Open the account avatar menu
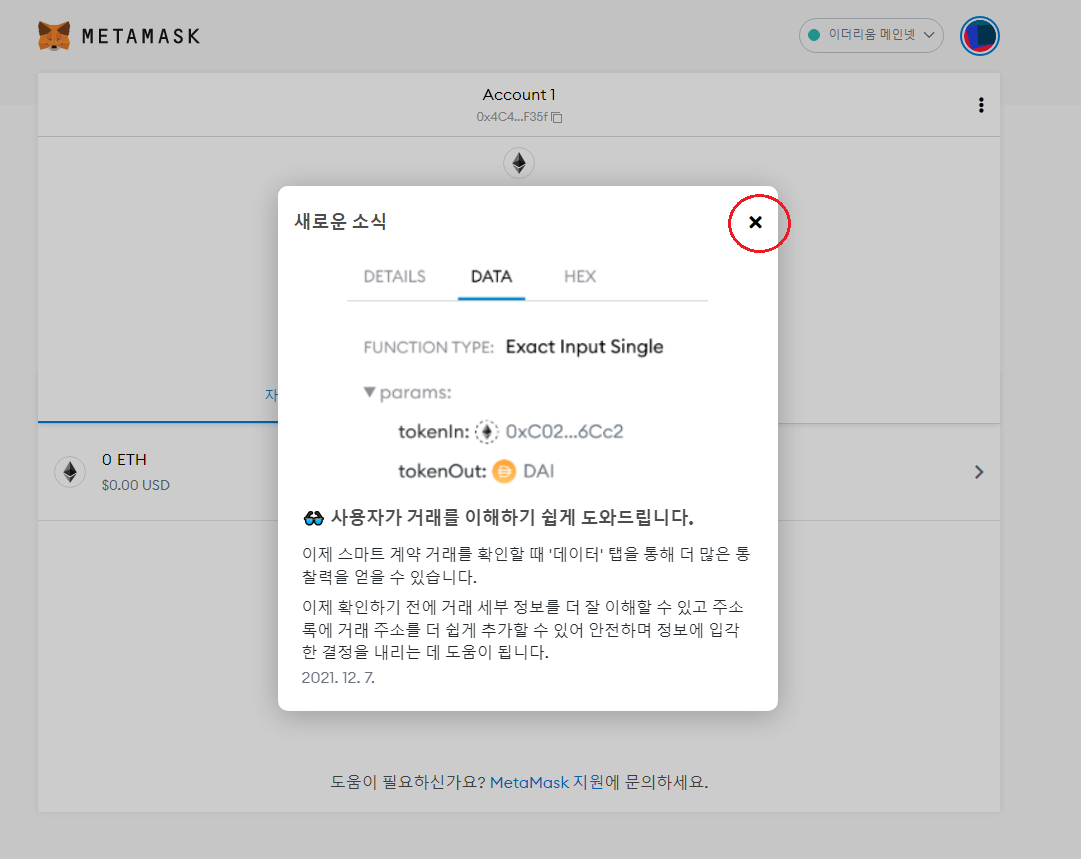This screenshot has height=859, width=1081. click(979, 36)
